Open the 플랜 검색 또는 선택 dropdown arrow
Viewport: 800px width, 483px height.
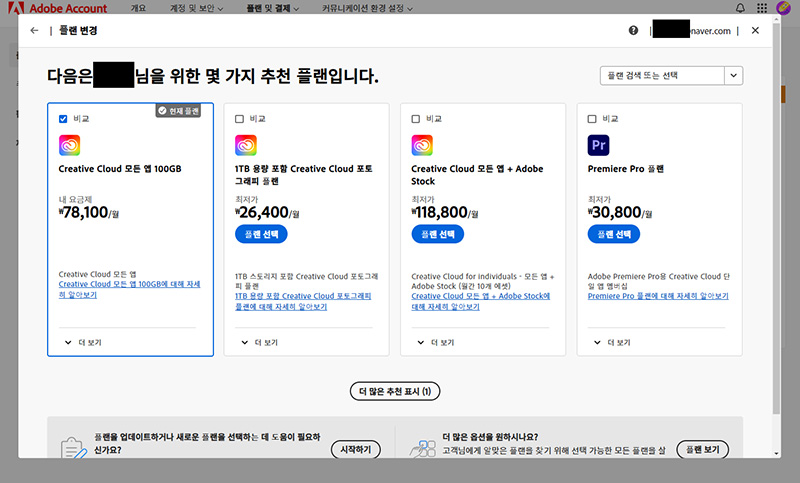[734, 75]
